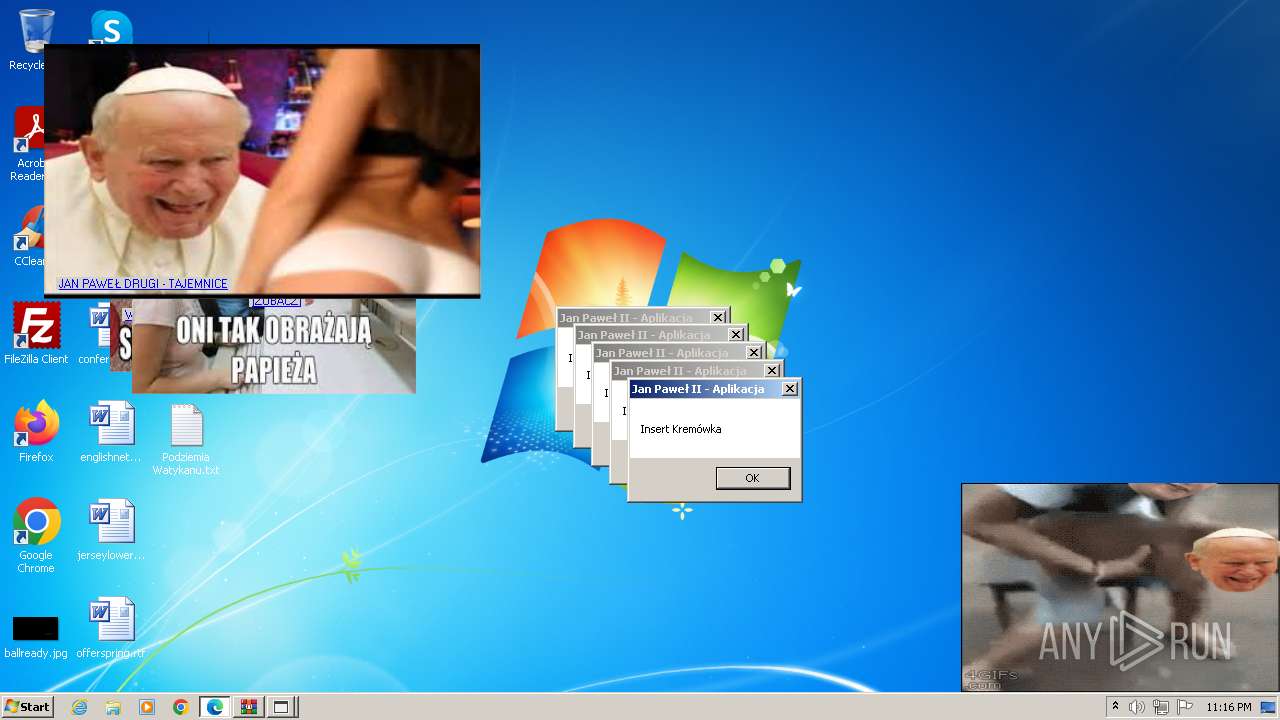Close the frontmost Jan Paweł II dialog
Screen dimensions: 1280x720
click(x=789, y=389)
